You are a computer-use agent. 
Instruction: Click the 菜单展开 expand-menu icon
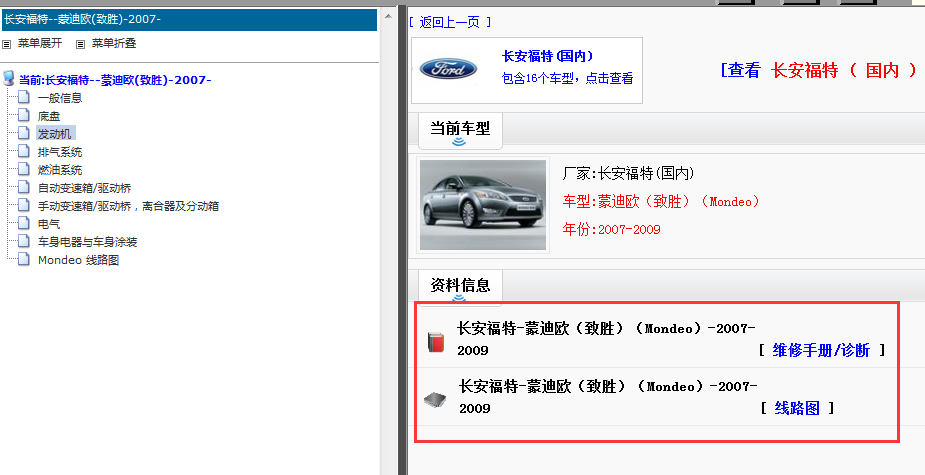click(6, 44)
